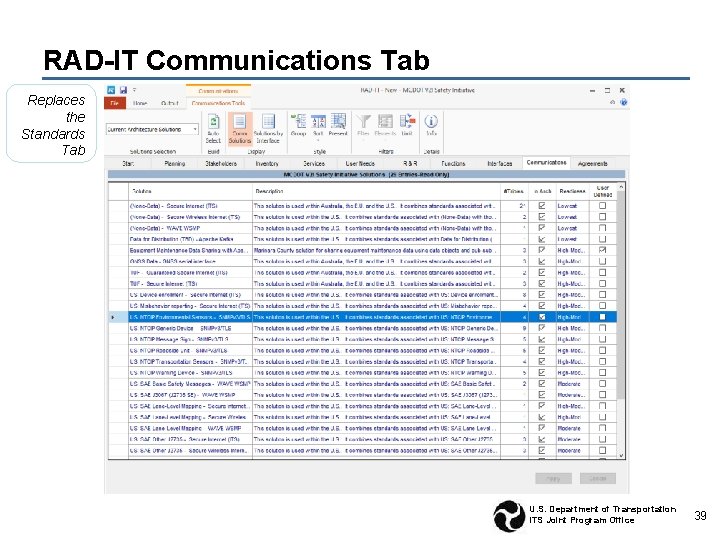Go to the User Needs tab
The width and height of the screenshot is (720, 540).
coord(360,163)
